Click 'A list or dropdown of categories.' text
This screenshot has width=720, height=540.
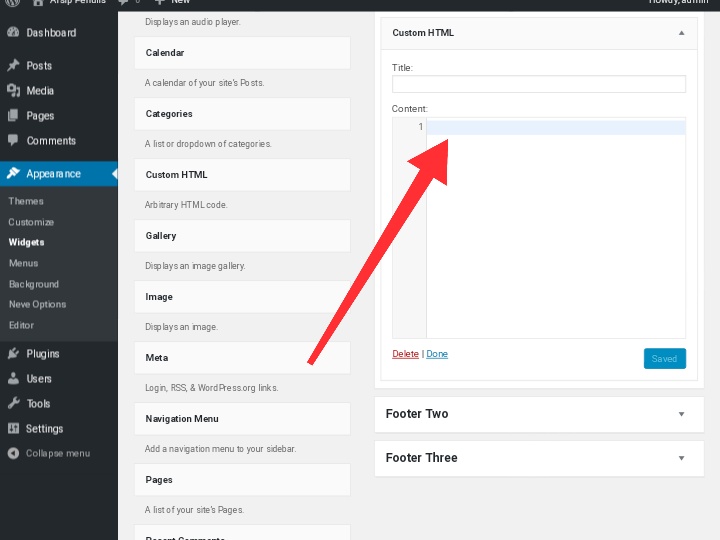(208, 144)
